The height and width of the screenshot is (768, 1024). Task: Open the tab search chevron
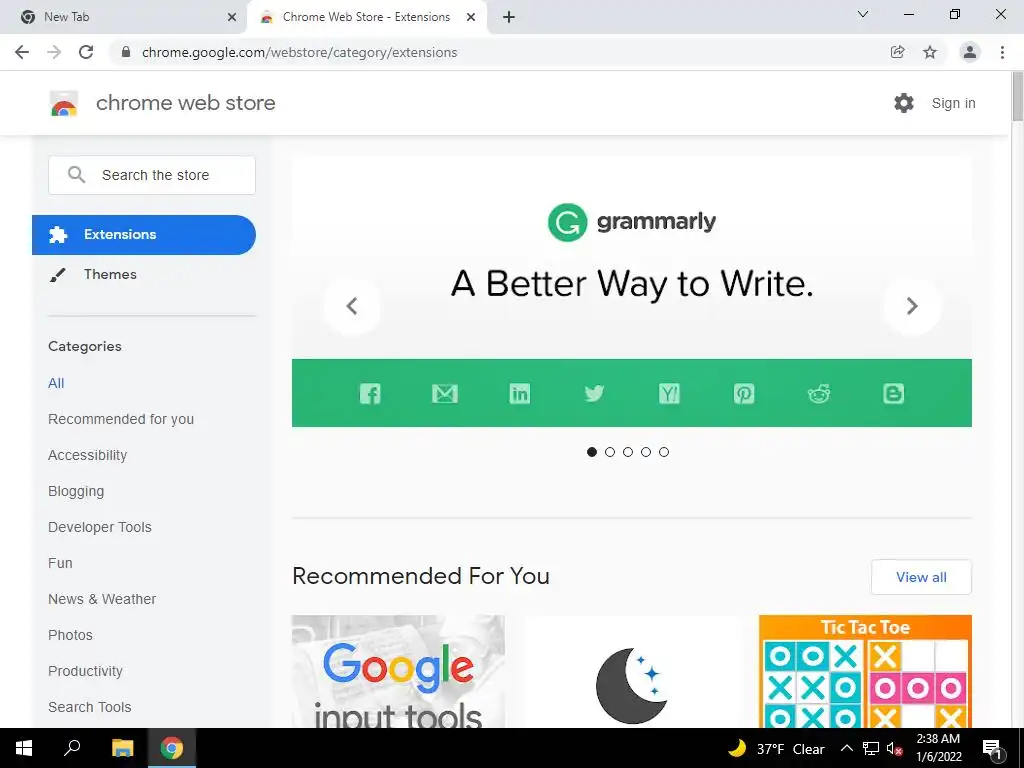[x=863, y=14]
